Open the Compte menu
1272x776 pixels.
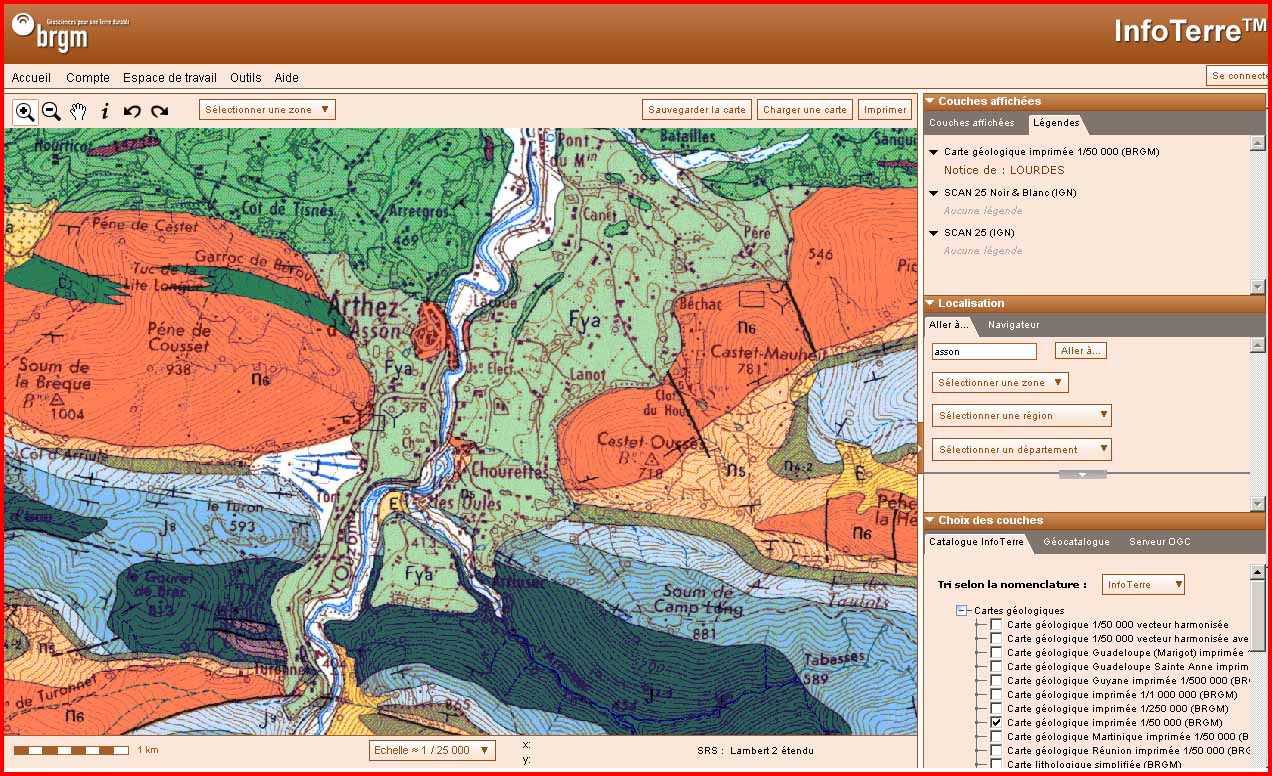(88, 78)
